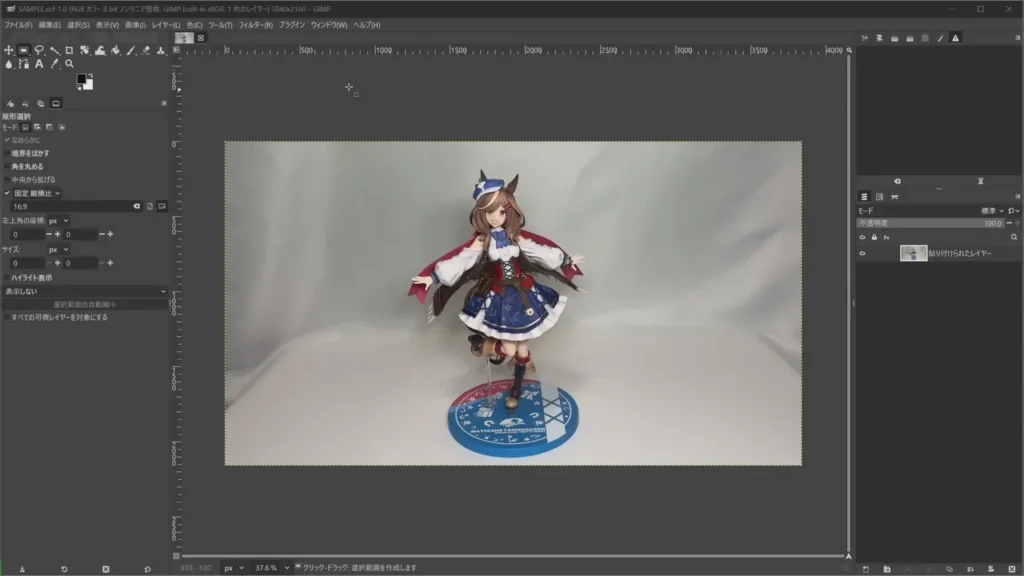
Task: Switch to the Channels tab icon
Action: [880, 197]
